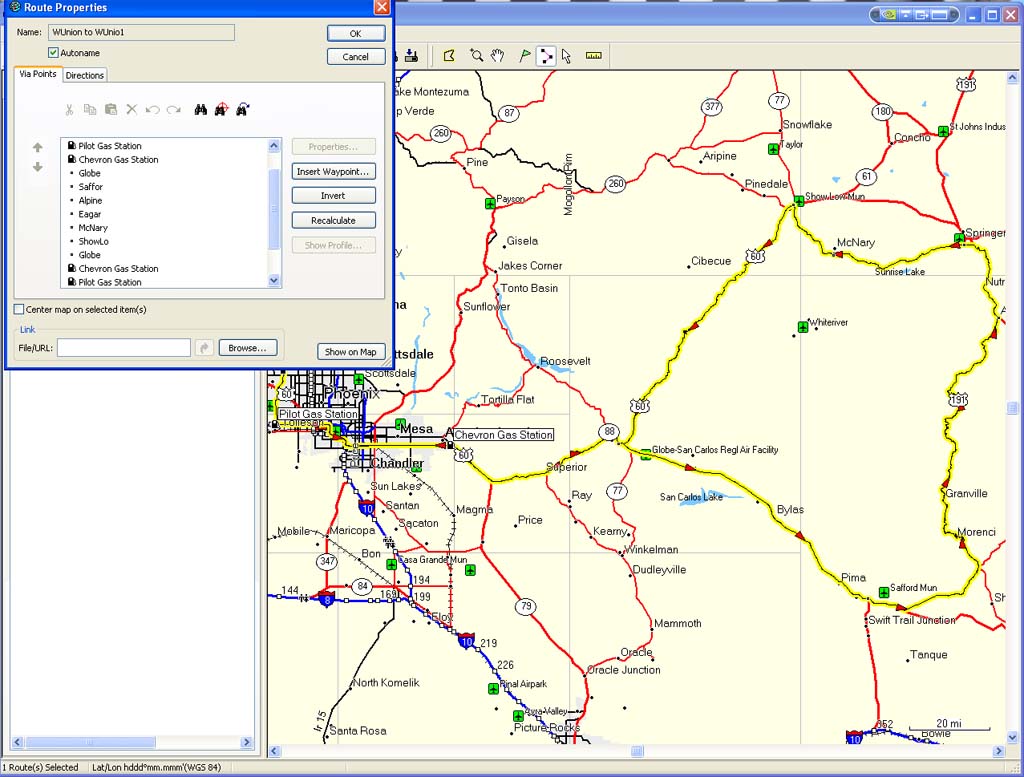Click the Redo arrow icon in Via Points
The image size is (1024, 777).
point(174,110)
